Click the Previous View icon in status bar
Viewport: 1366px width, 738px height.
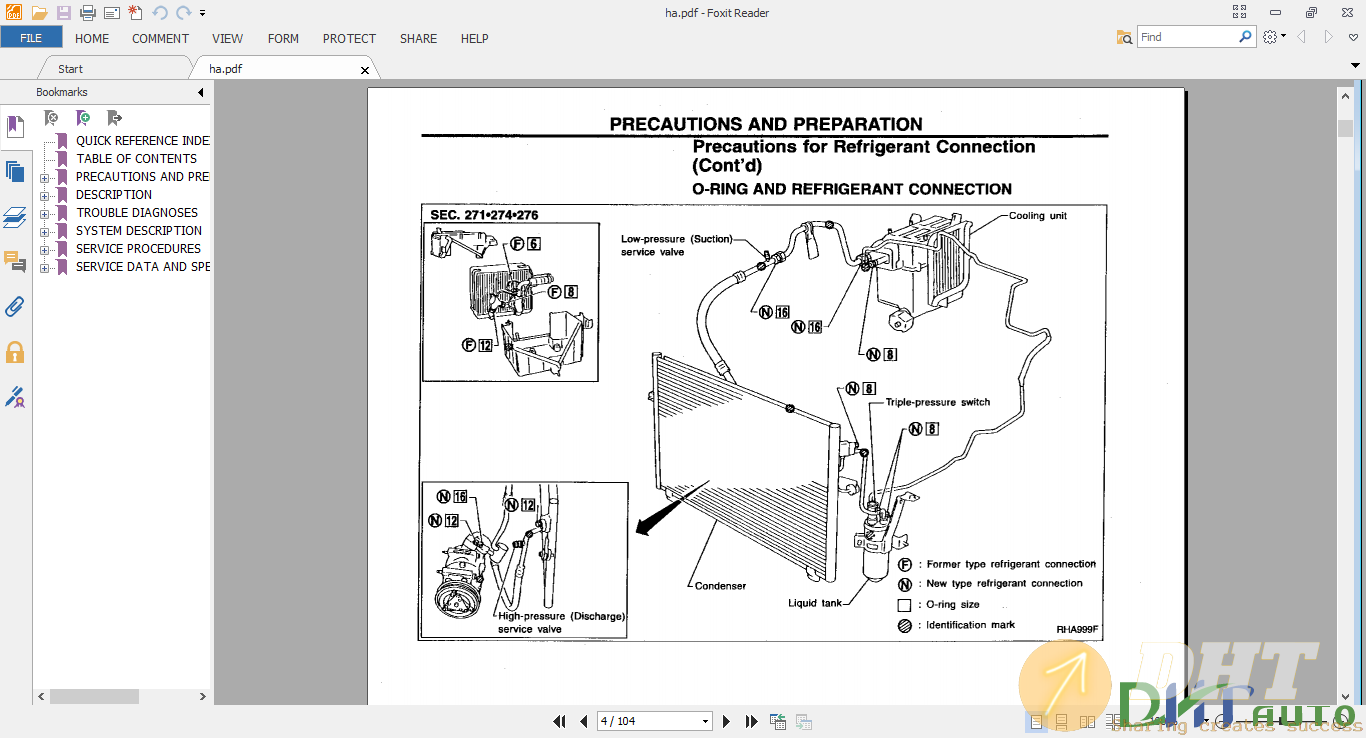[x=778, y=721]
